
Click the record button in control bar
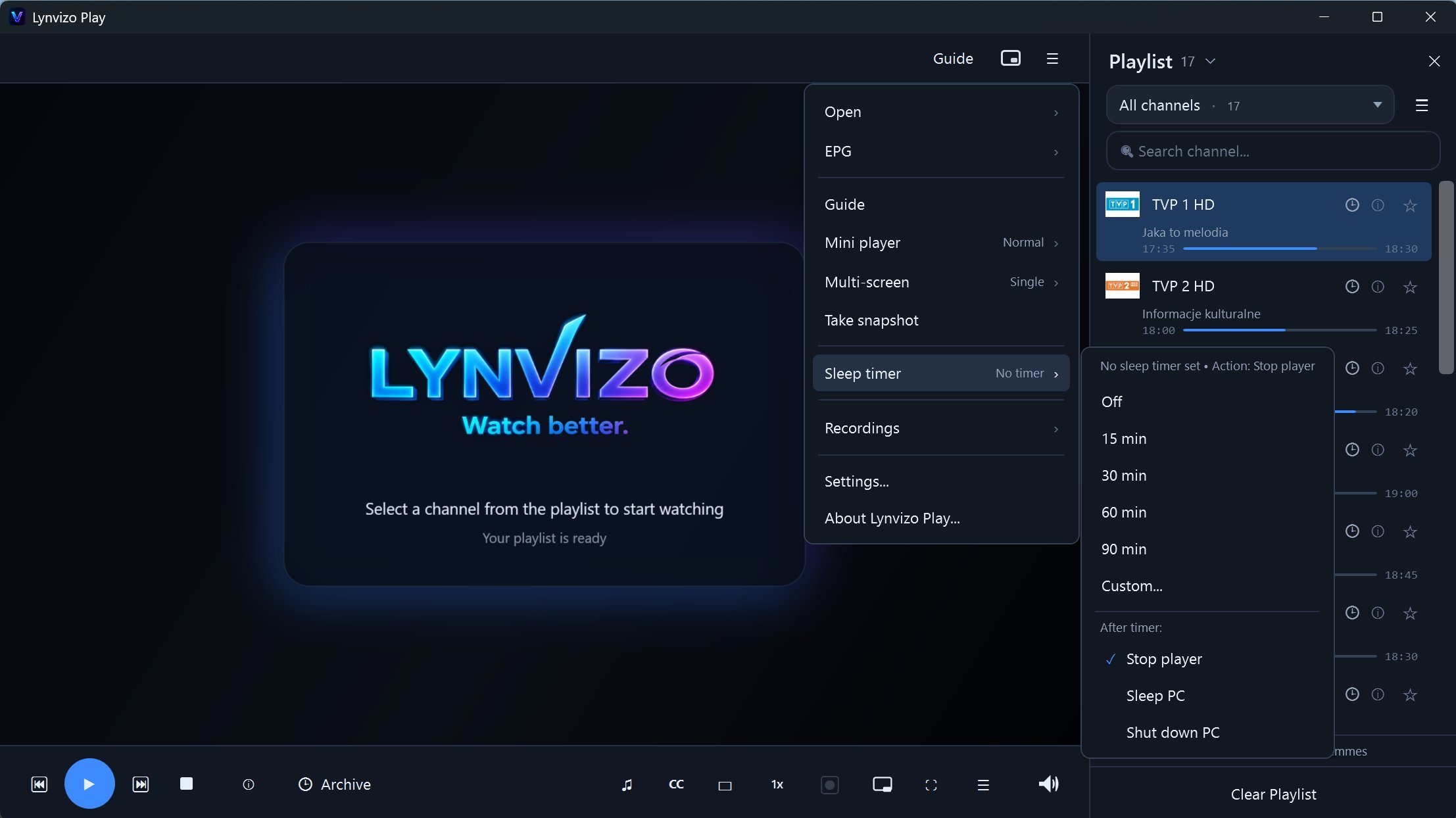coord(830,784)
